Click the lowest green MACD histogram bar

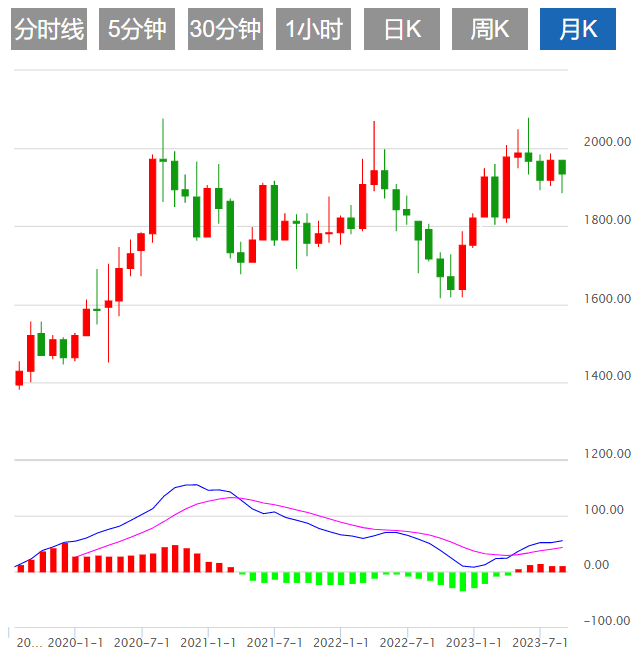[463, 581]
